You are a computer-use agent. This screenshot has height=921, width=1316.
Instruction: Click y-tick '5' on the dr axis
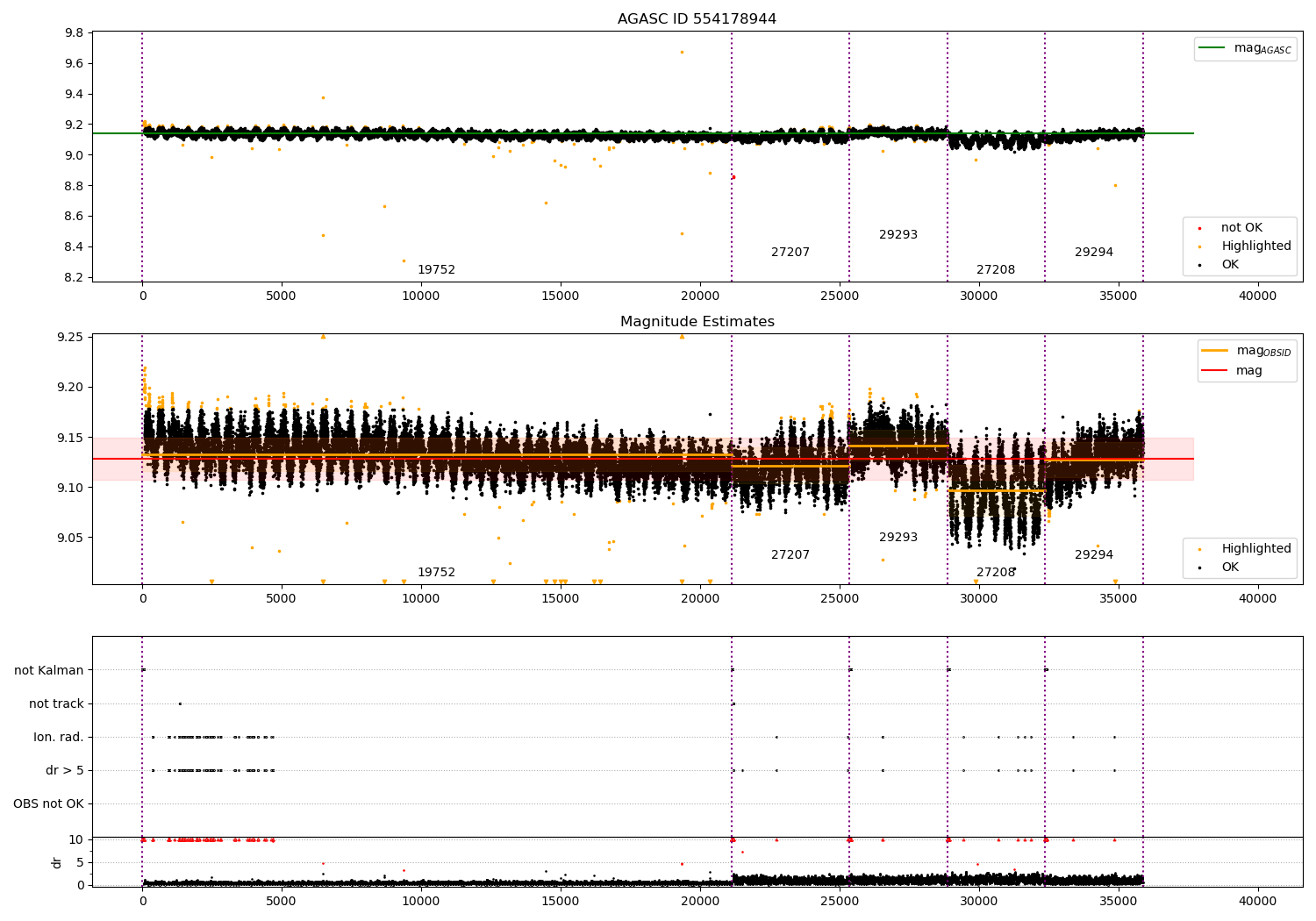click(81, 863)
